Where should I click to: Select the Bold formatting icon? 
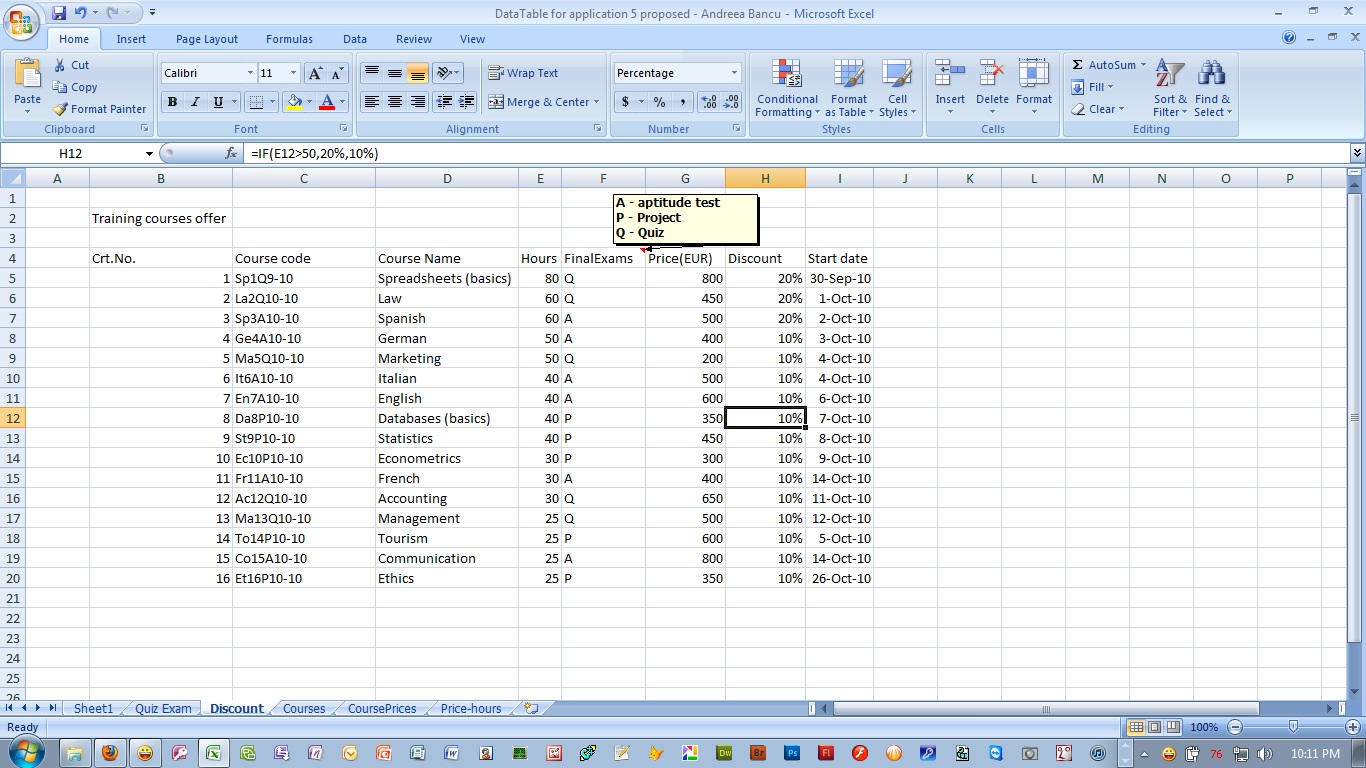pyautogui.click(x=170, y=102)
